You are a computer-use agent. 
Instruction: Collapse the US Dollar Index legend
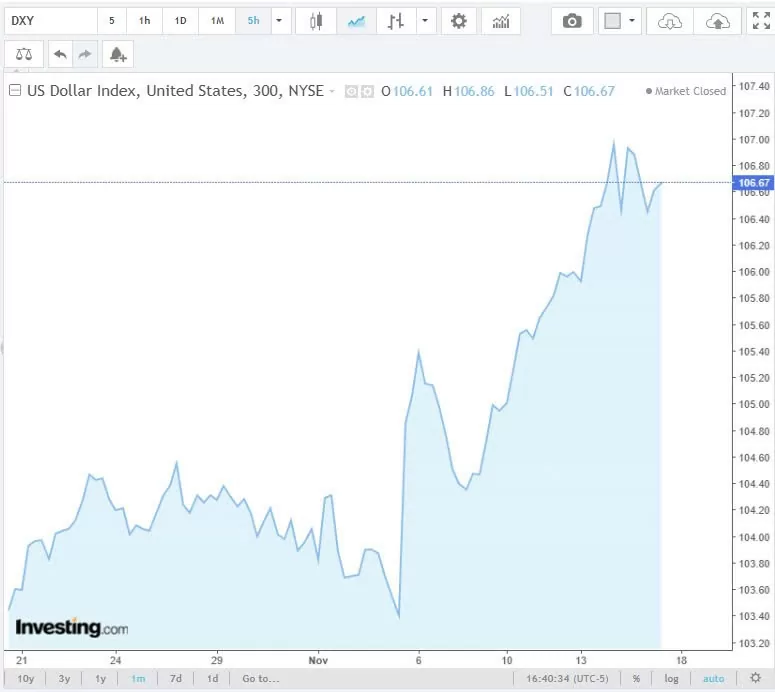15,91
